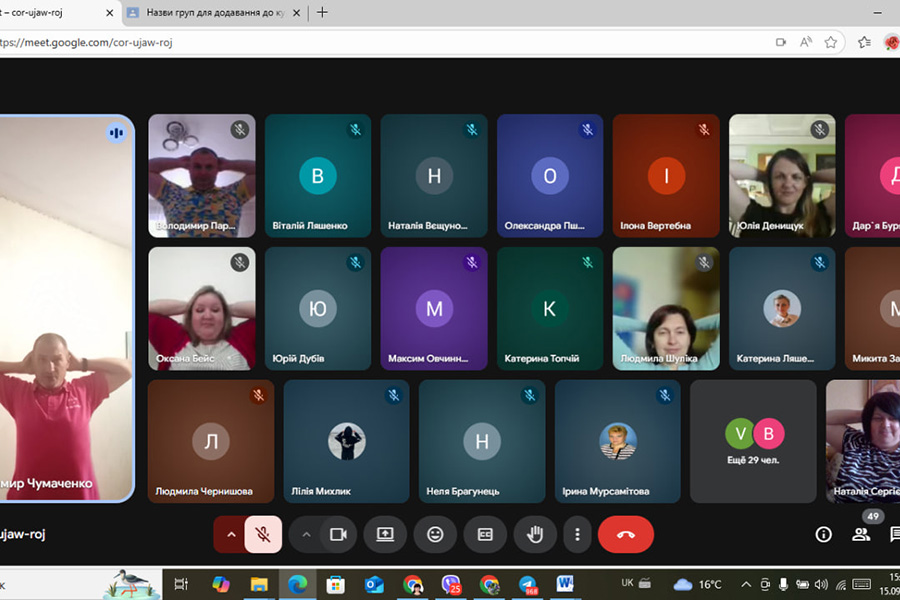Open meeting details info icon
The height and width of the screenshot is (600, 900).
823,535
